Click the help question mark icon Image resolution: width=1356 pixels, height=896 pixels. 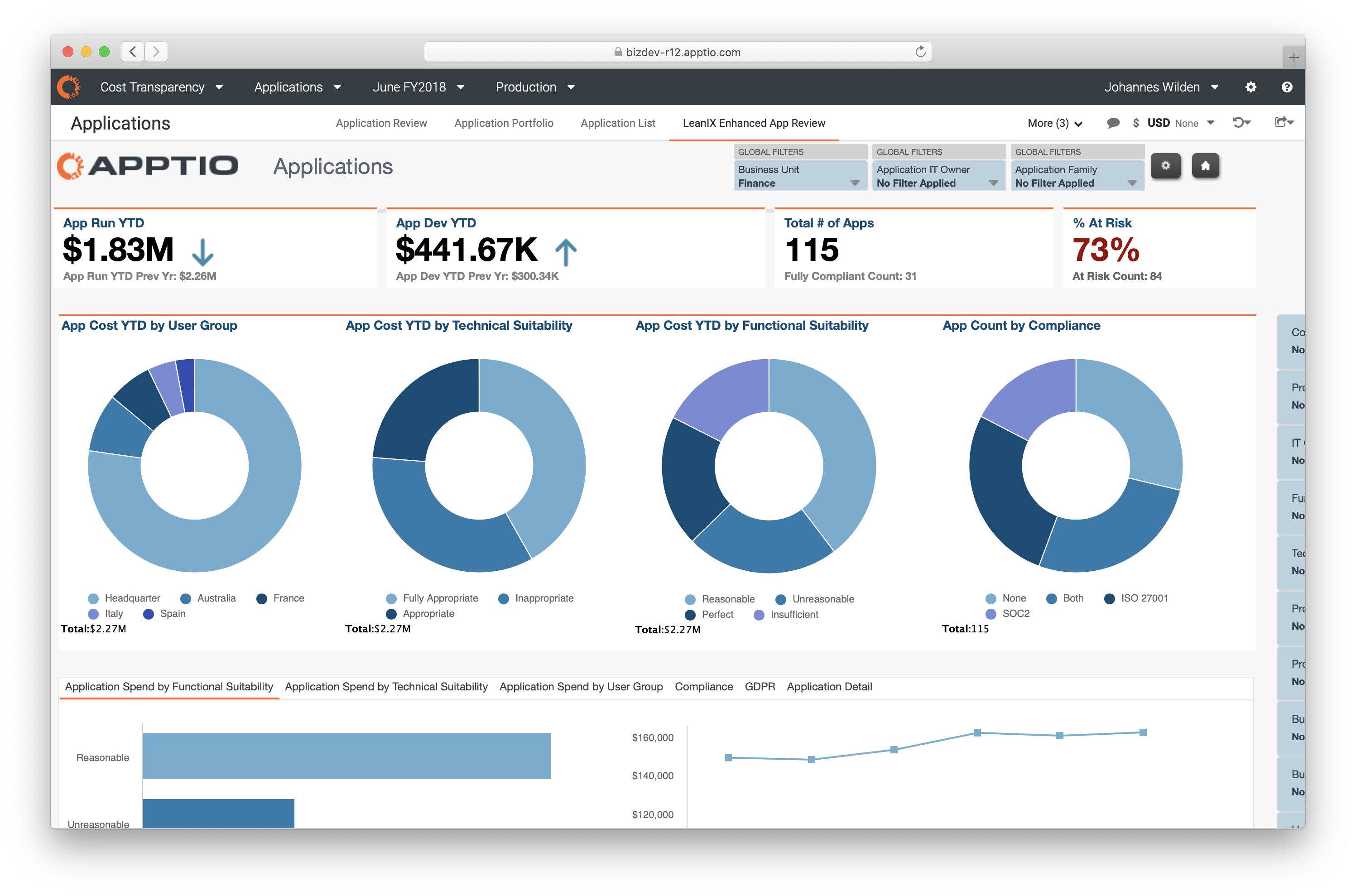1286,87
